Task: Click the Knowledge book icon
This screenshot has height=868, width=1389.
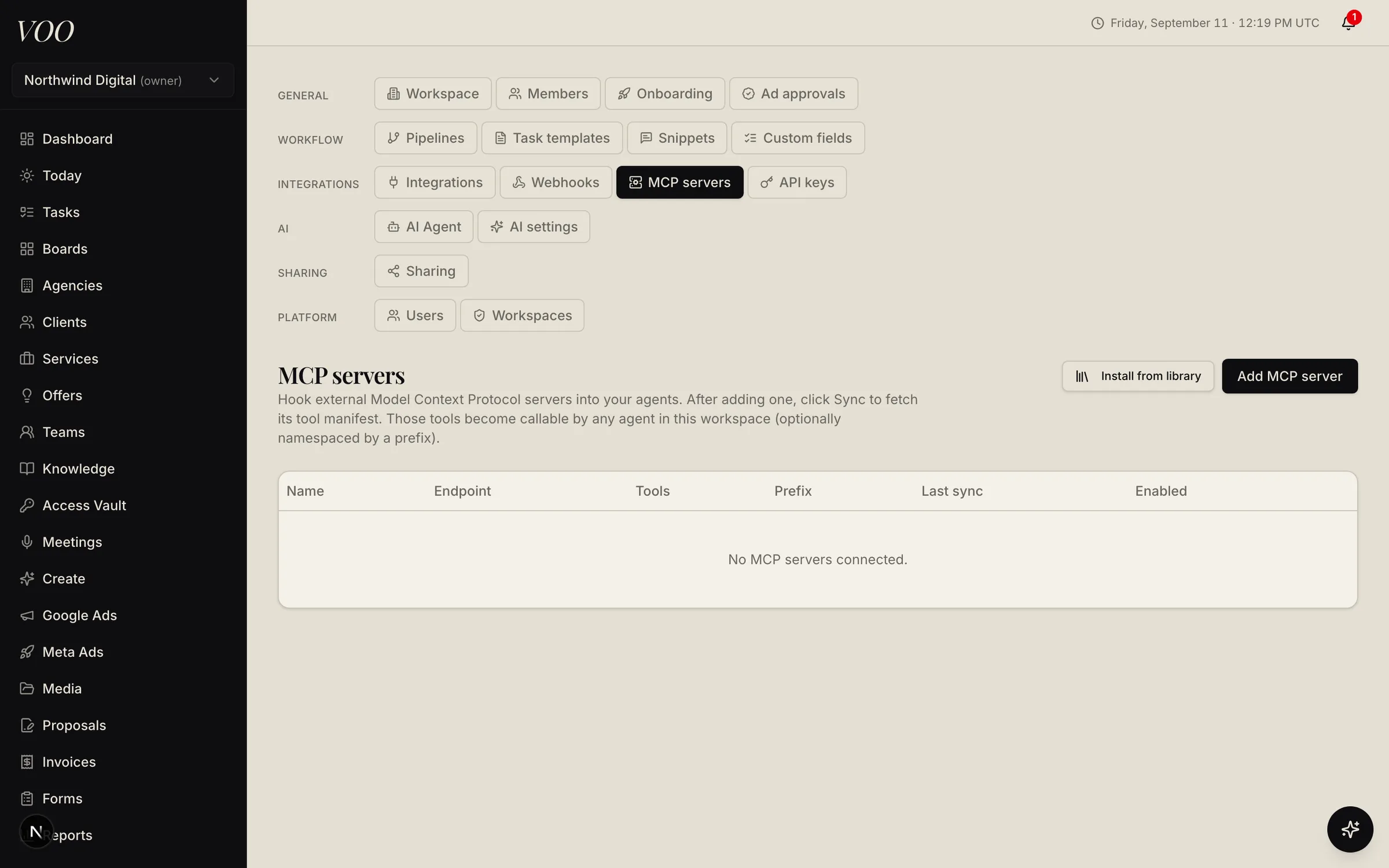Action: (x=27, y=469)
